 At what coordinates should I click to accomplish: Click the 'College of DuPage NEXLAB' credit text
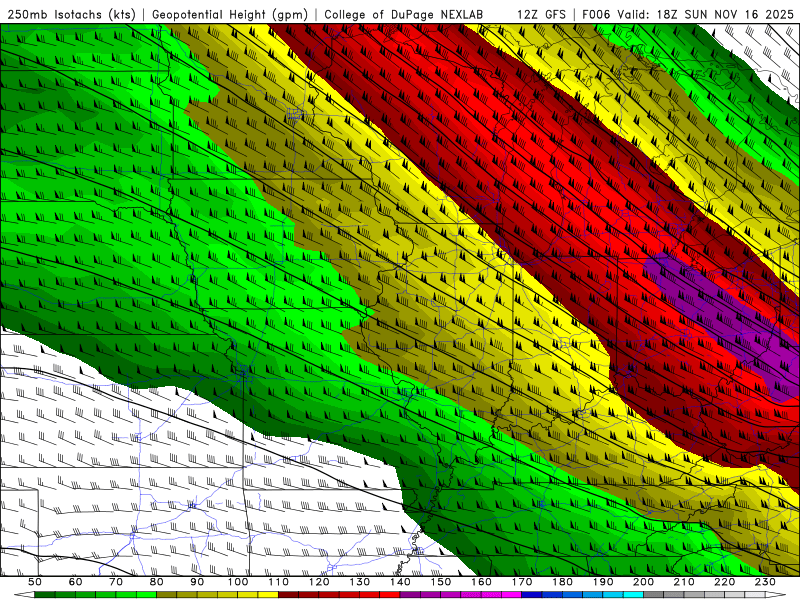[404, 14]
